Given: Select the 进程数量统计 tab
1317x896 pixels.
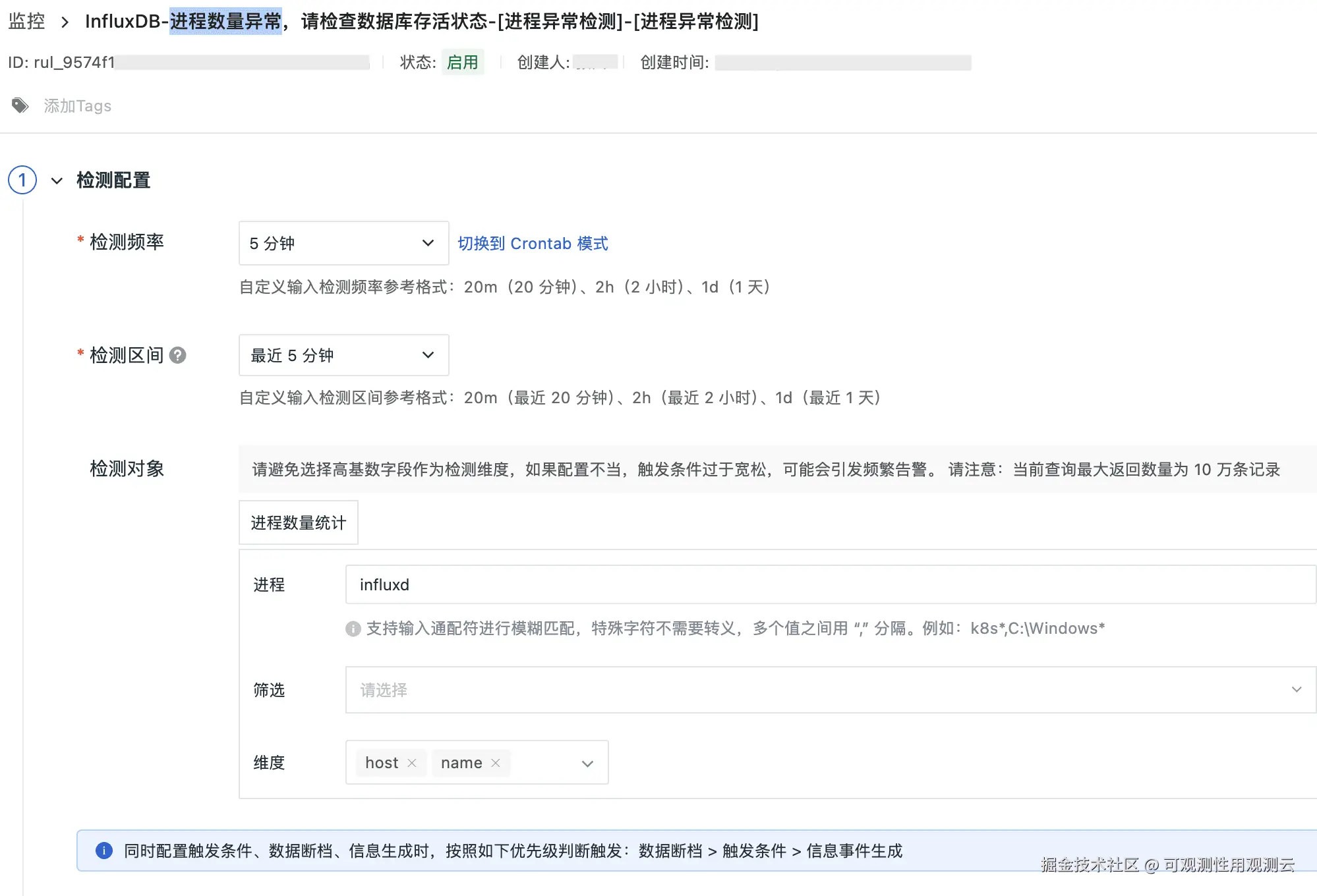Looking at the screenshot, I should click(298, 522).
